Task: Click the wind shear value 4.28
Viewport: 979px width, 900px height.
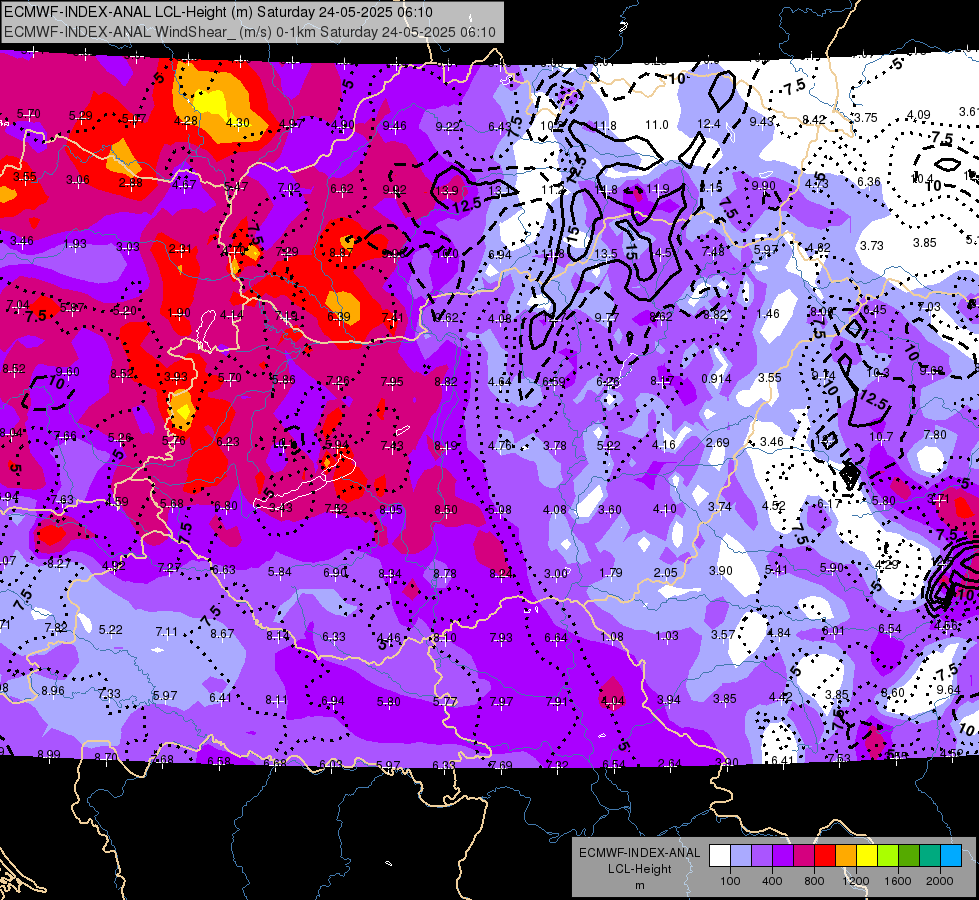Action: (186, 121)
